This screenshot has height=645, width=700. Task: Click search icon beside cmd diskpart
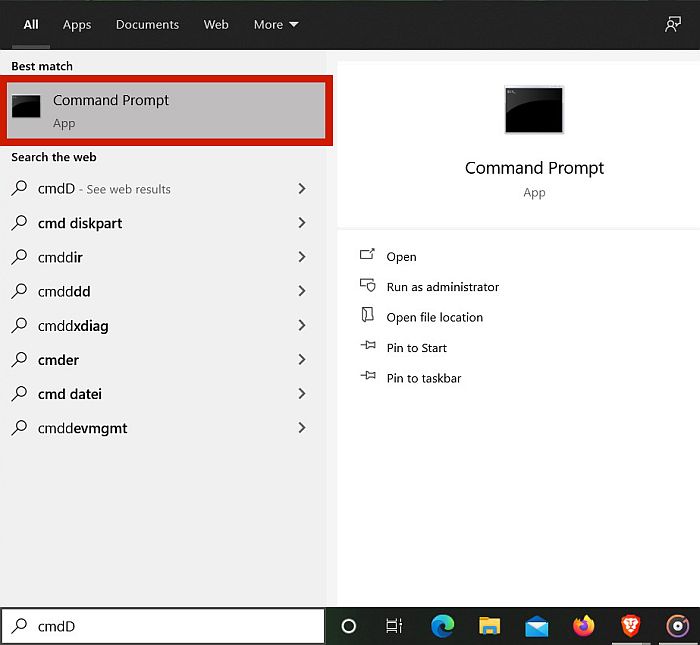(19, 223)
